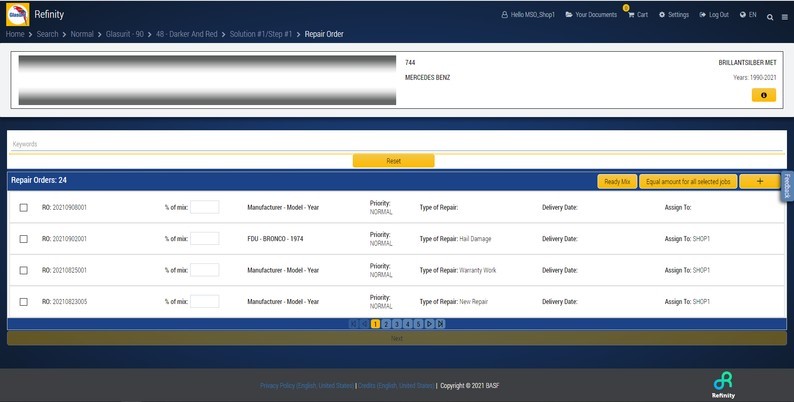Click the silver gradient color swatch

click(207, 80)
